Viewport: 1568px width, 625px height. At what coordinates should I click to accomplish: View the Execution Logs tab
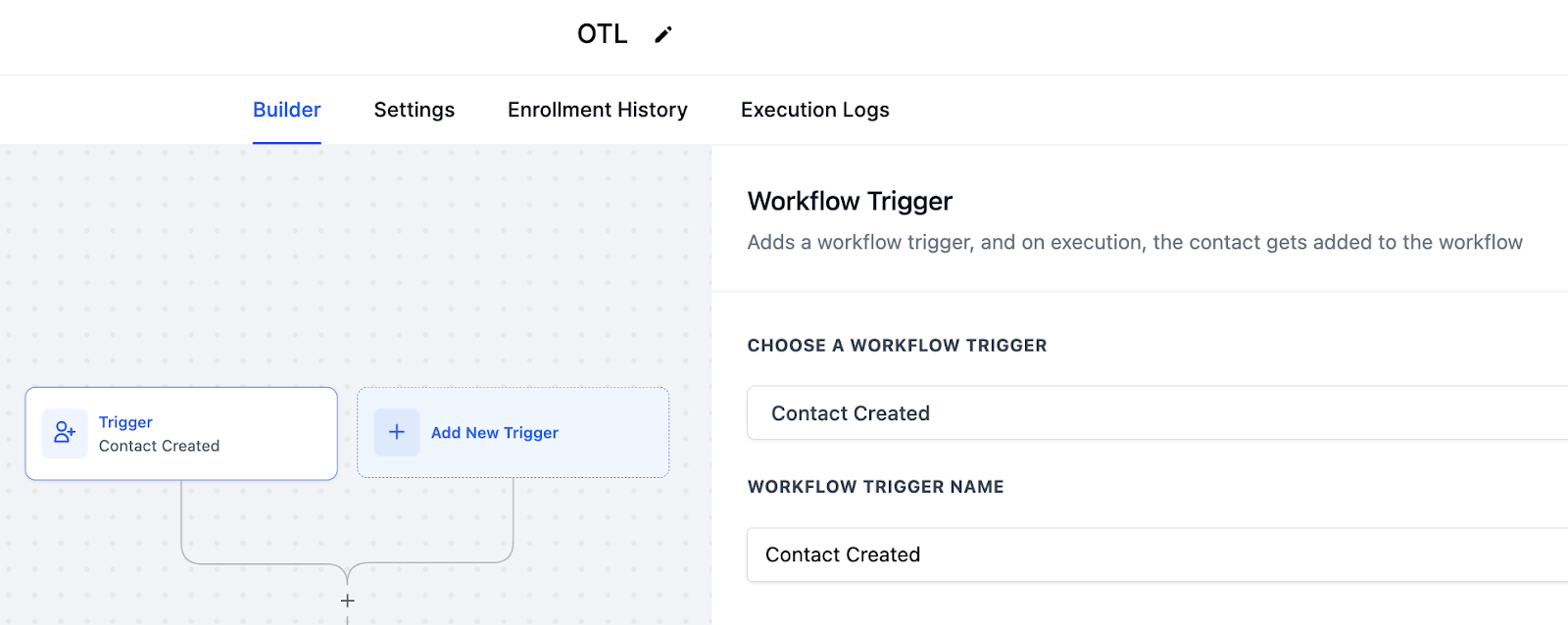[x=815, y=110]
